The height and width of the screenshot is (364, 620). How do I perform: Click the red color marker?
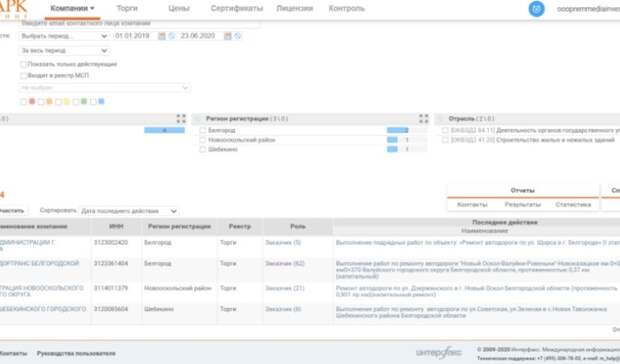[32, 102]
